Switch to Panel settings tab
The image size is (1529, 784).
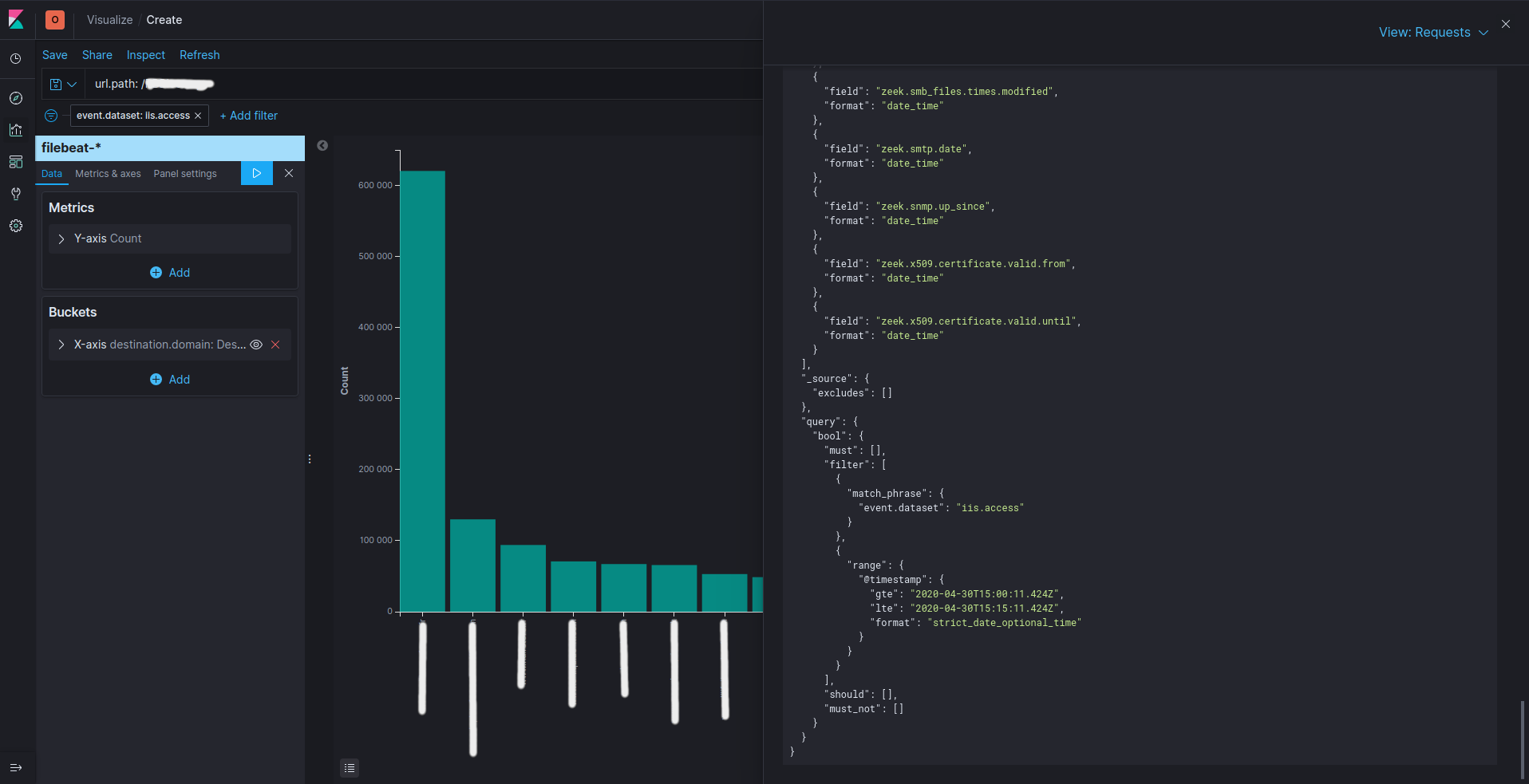(x=185, y=174)
